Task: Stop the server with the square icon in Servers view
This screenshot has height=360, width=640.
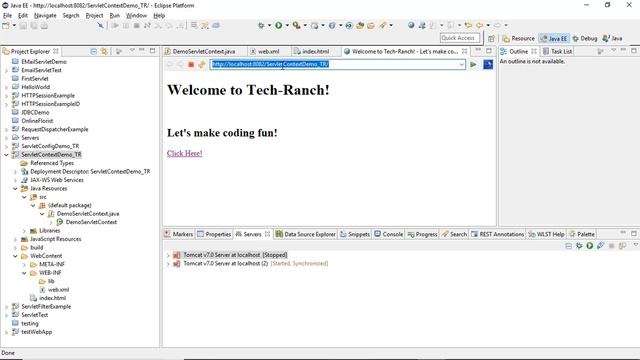Action: point(611,246)
